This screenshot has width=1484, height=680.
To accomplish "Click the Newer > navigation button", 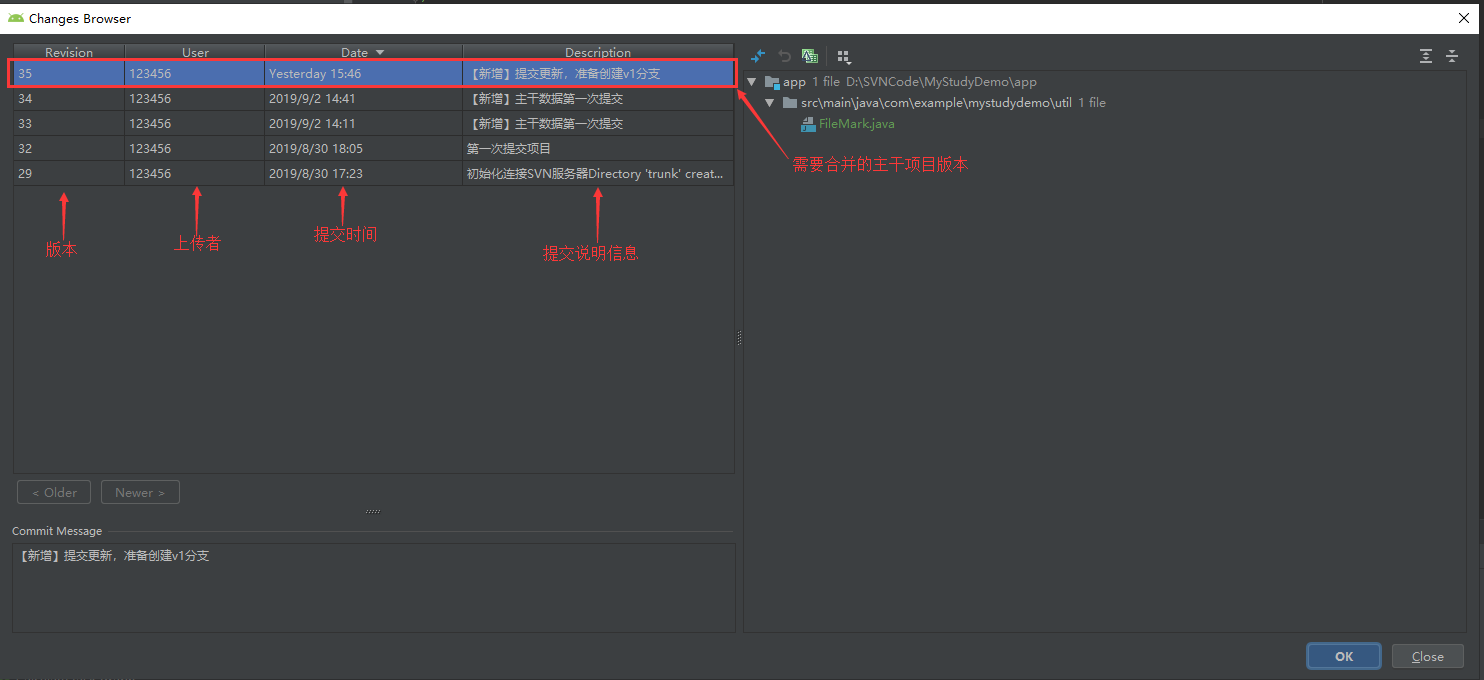I will [x=139, y=492].
